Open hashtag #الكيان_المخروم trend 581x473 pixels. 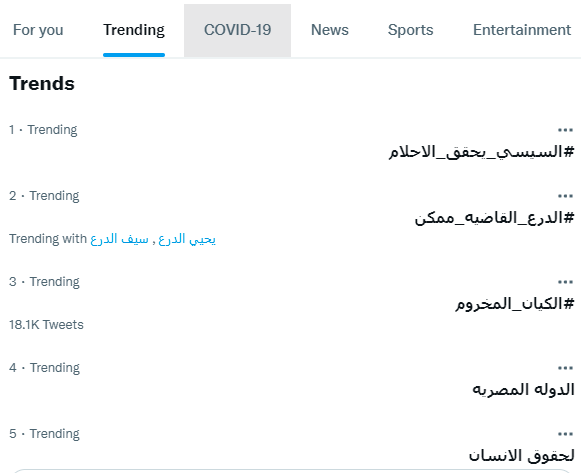[x=515, y=304]
